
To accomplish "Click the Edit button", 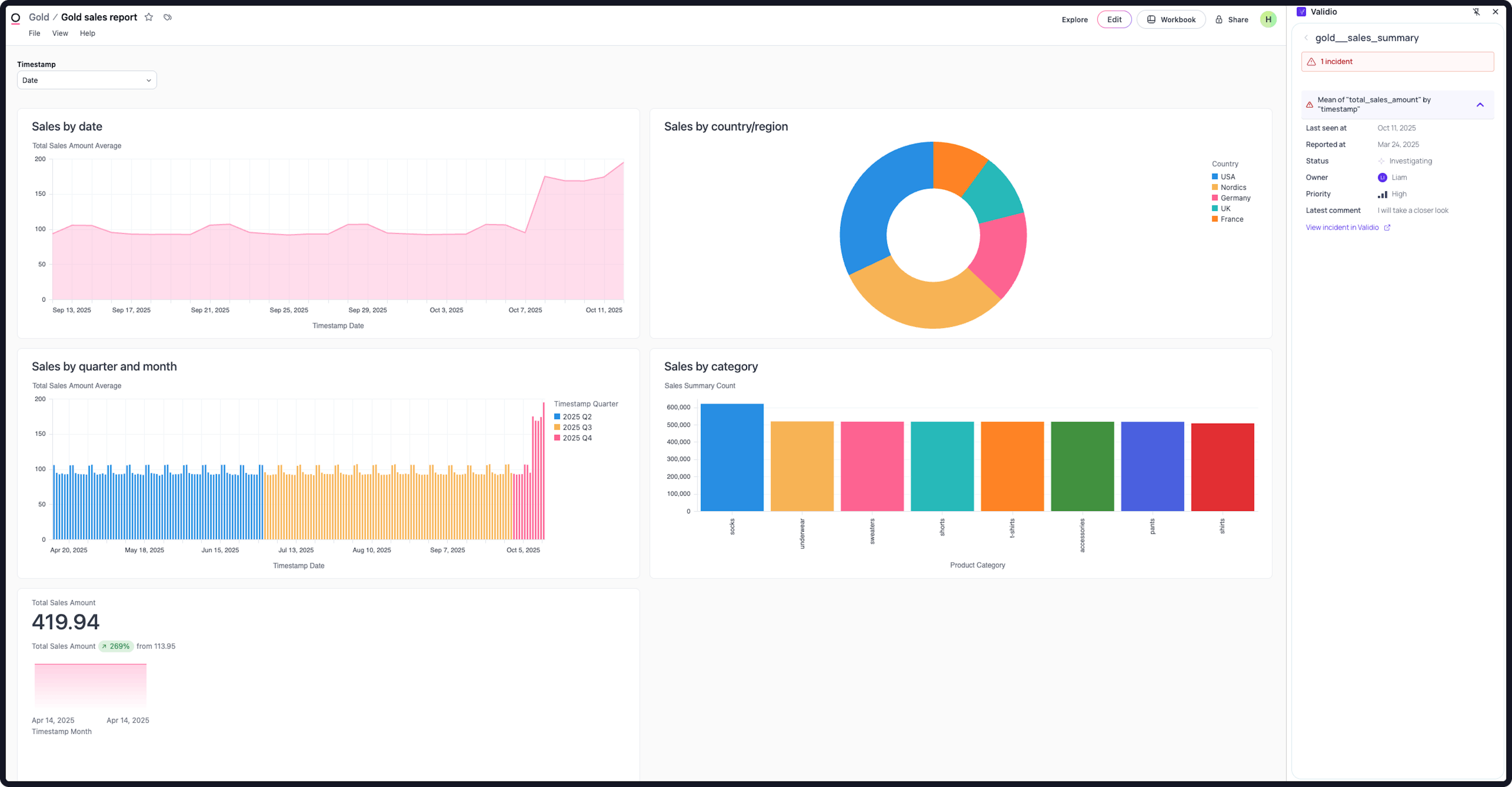I will click(1114, 19).
